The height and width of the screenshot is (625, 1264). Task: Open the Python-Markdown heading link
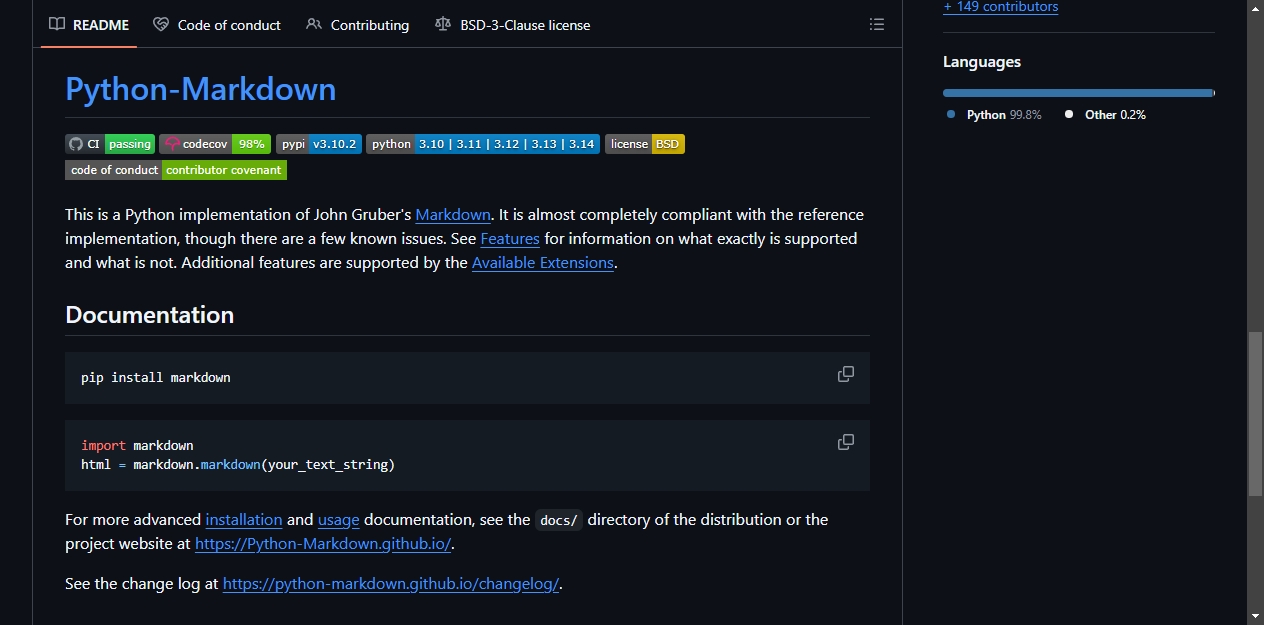point(201,89)
